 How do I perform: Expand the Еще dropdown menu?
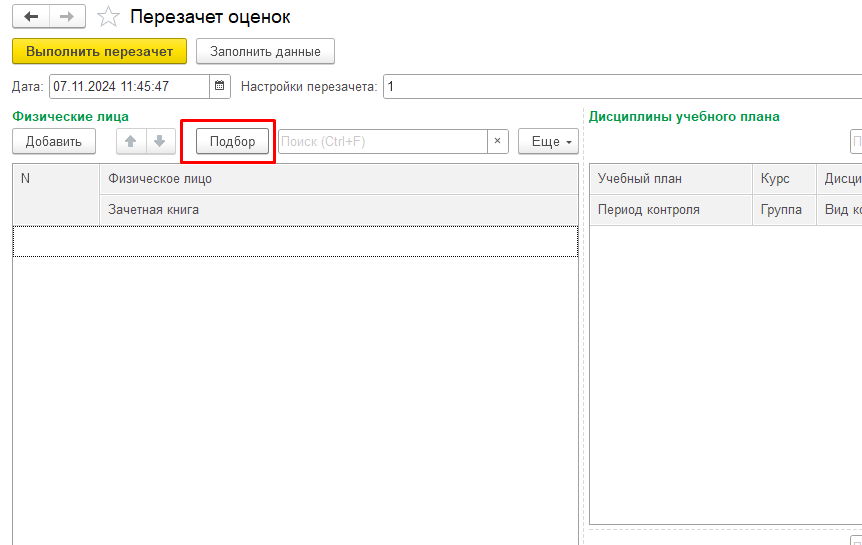click(x=548, y=142)
